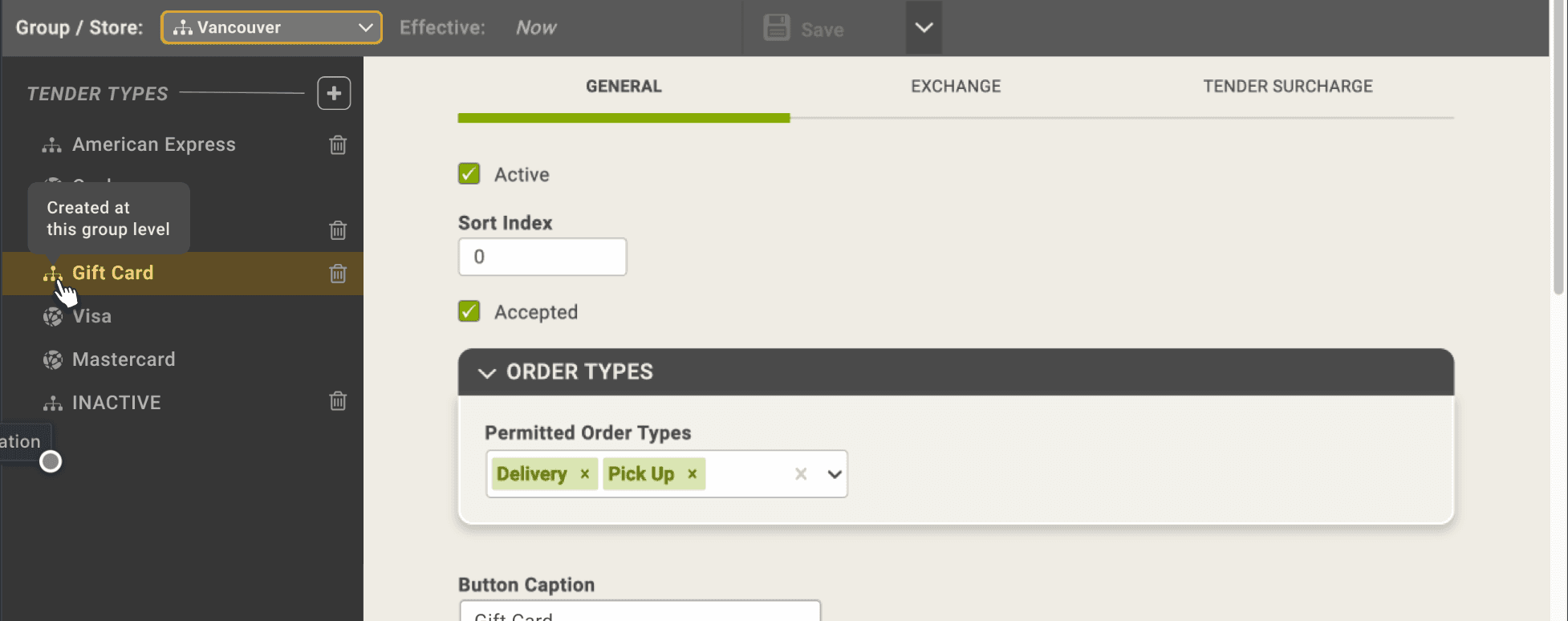
Task: Open the Save options dropdown arrow
Action: point(924,27)
